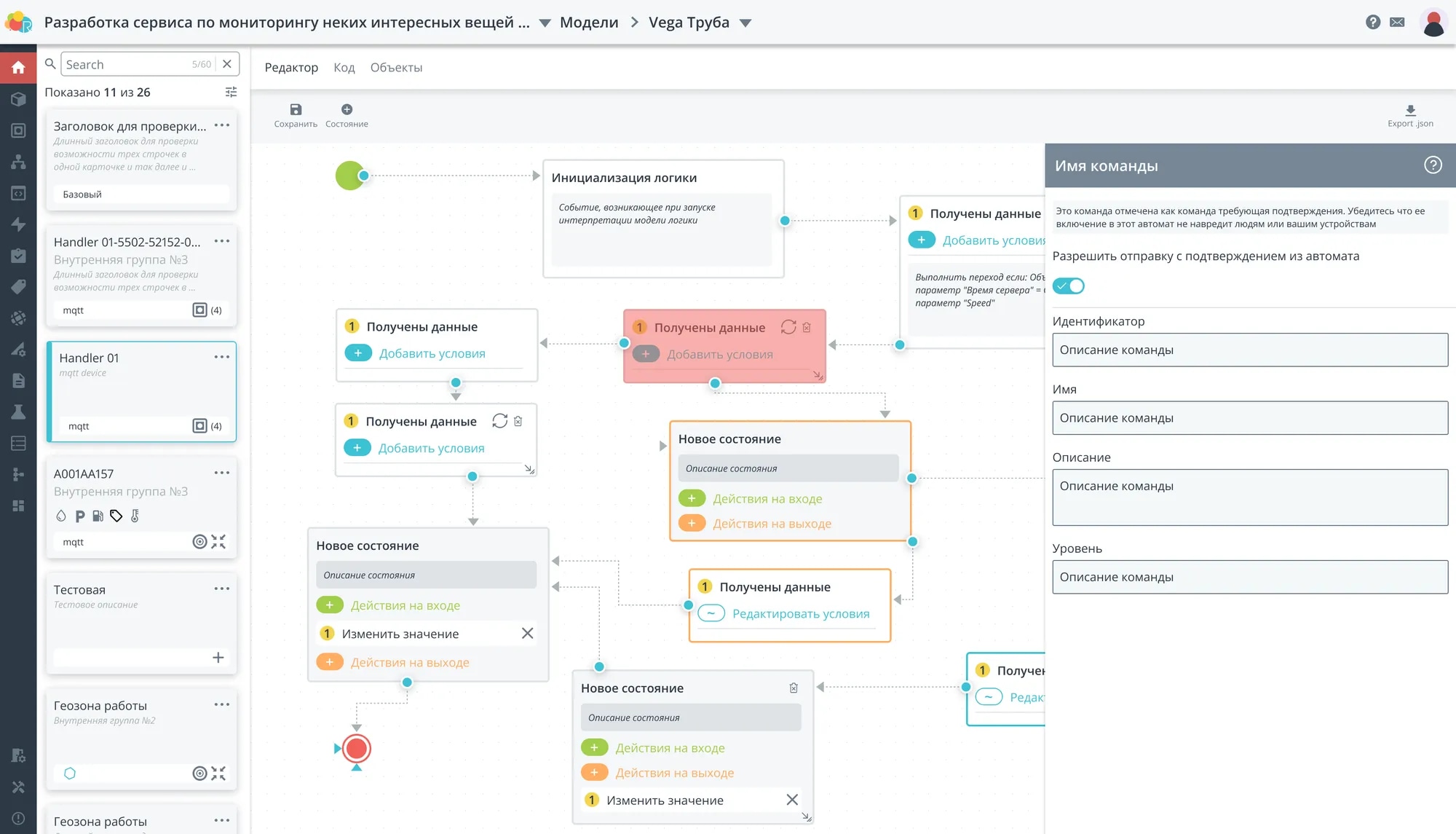Click the Export .json download icon
Image resolution: width=1456 pixels, height=834 pixels.
point(1410,111)
